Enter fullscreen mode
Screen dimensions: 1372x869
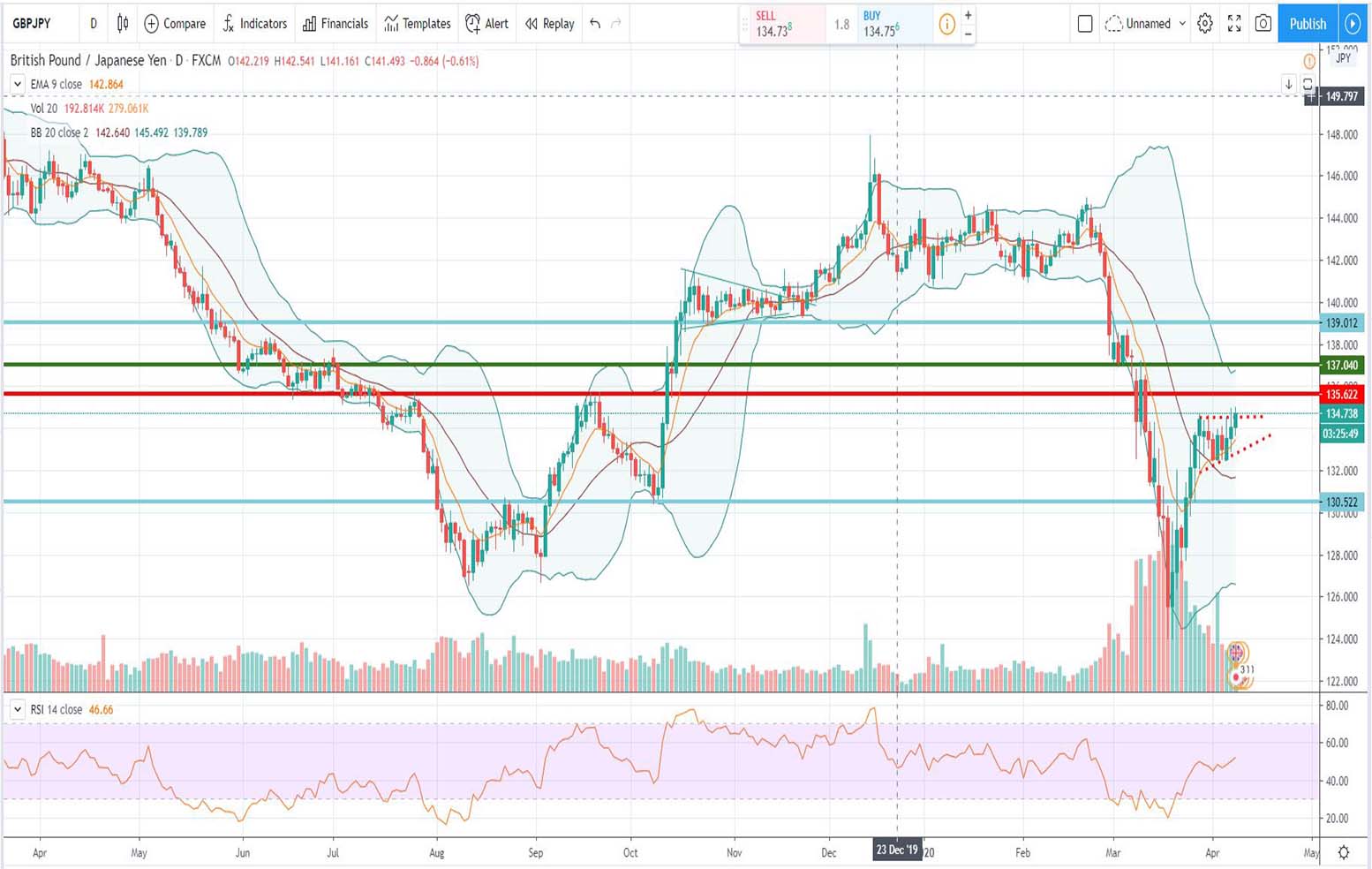1233,24
